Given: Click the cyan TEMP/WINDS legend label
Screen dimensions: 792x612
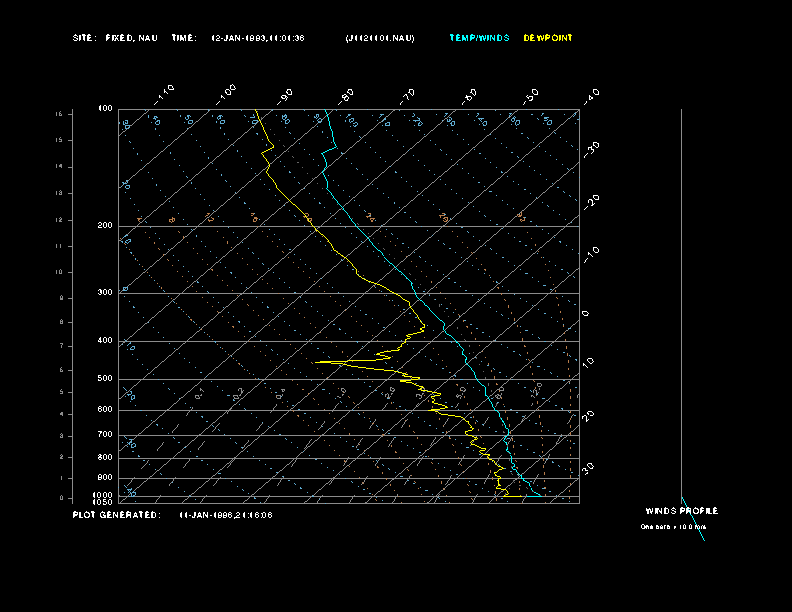Looking at the screenshot, I should click(479, 38).
